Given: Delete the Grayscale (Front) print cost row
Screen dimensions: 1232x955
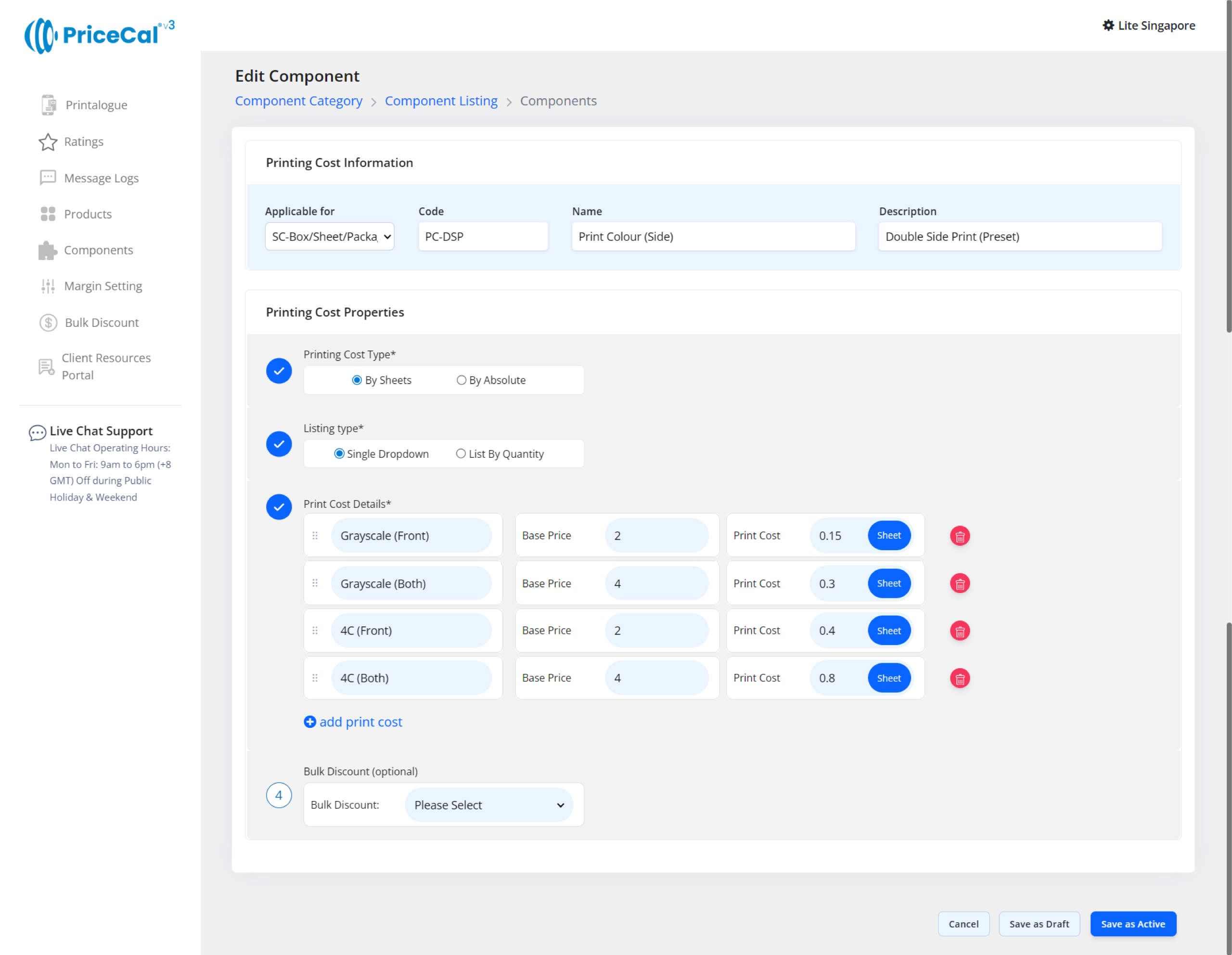Looking at the screenshot, I should pyautogui.click(x=959, y=536).
